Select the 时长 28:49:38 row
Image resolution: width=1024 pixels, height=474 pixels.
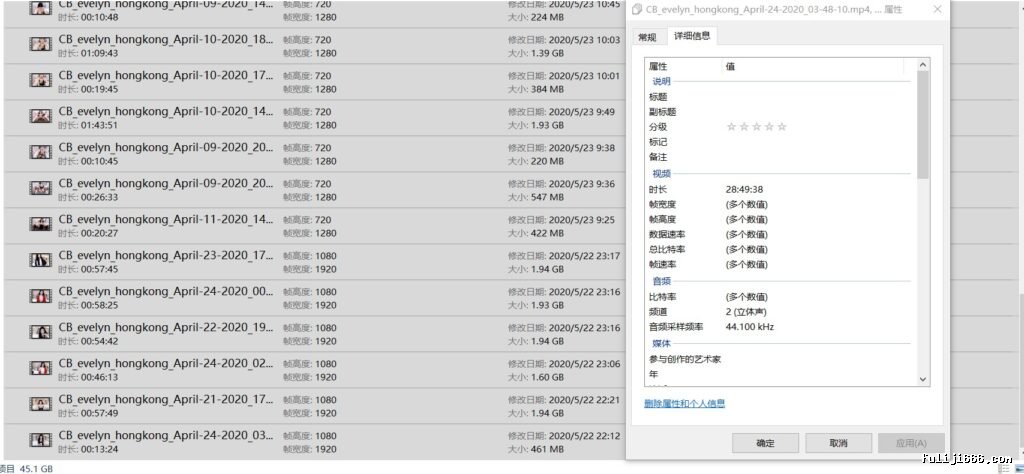coord(780,189)
